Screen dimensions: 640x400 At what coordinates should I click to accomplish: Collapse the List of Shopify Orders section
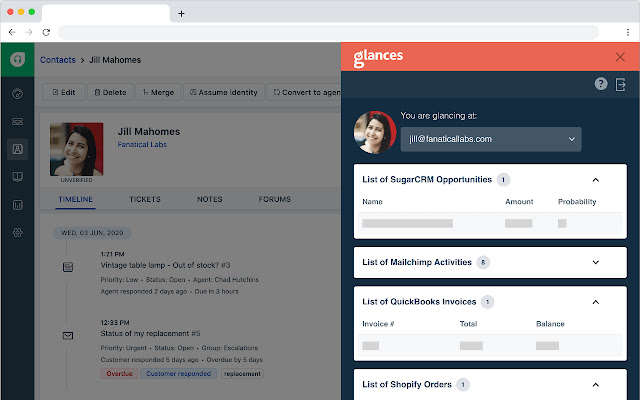pos(596,384)
